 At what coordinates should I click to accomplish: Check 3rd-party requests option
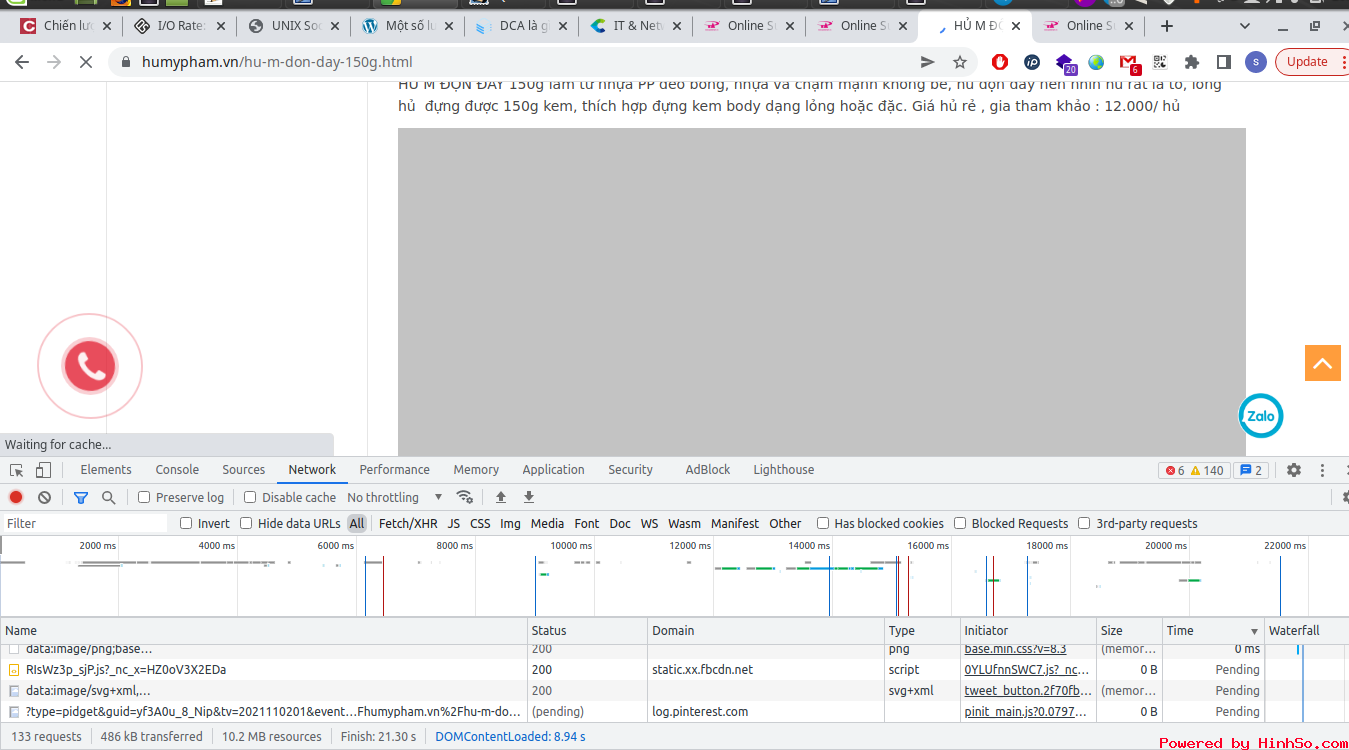(x=1084, y=523)
